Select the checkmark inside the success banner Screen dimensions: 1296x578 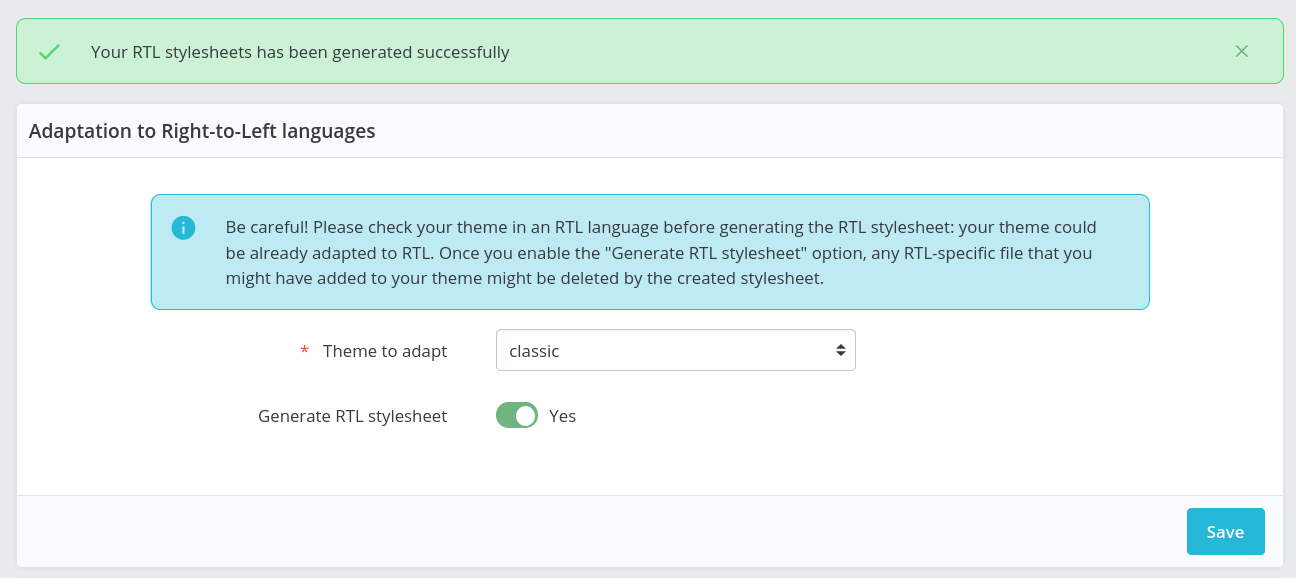(48, 51)
